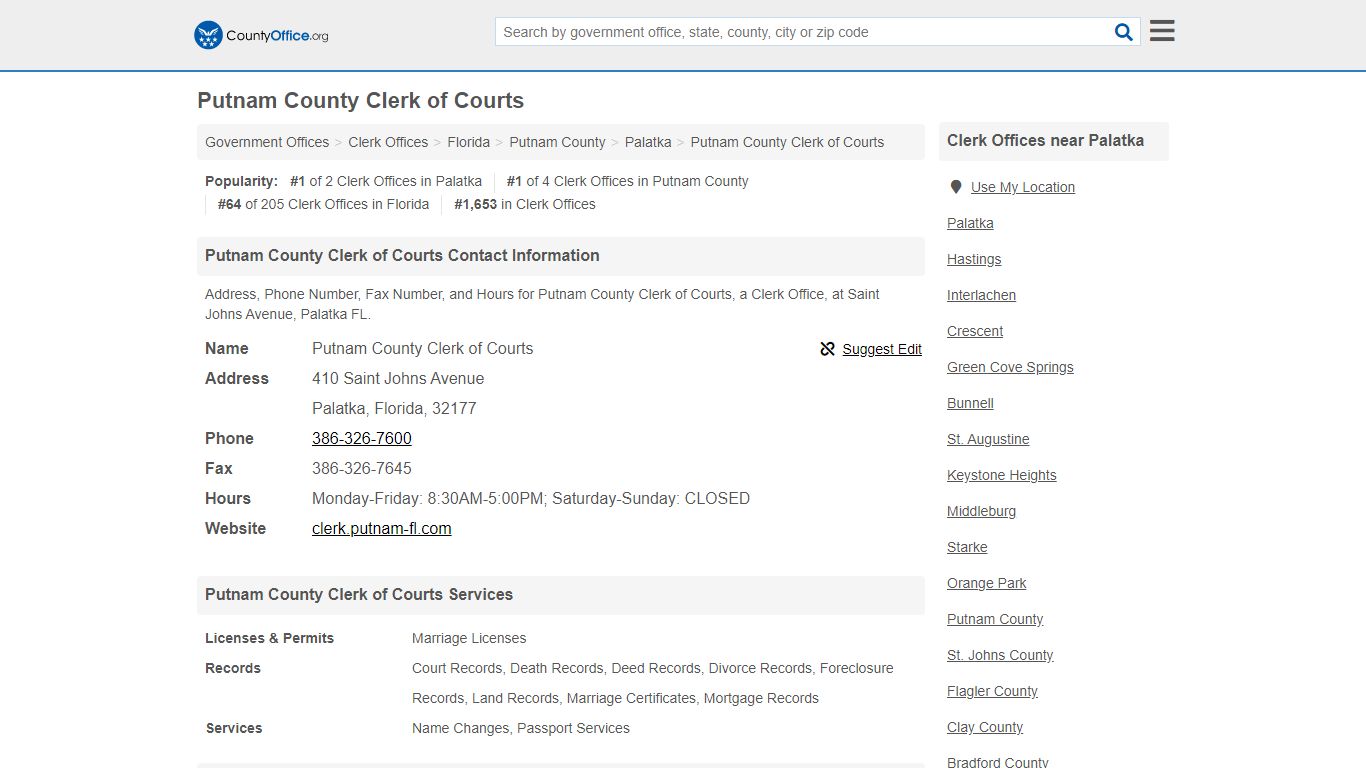Image resolution: width=1366 pixels, height=768 pixels.
Task: Open Keystone Heights link
Action: point(1002,475)
